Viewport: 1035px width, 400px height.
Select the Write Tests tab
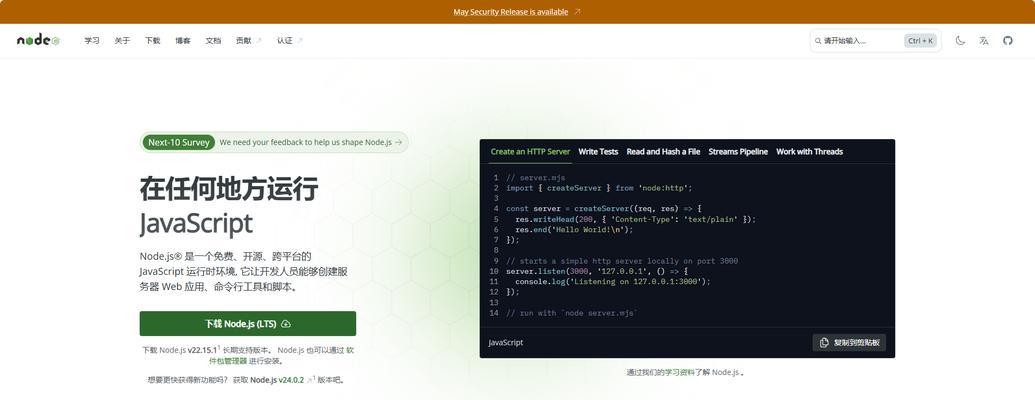coord(598,152)
